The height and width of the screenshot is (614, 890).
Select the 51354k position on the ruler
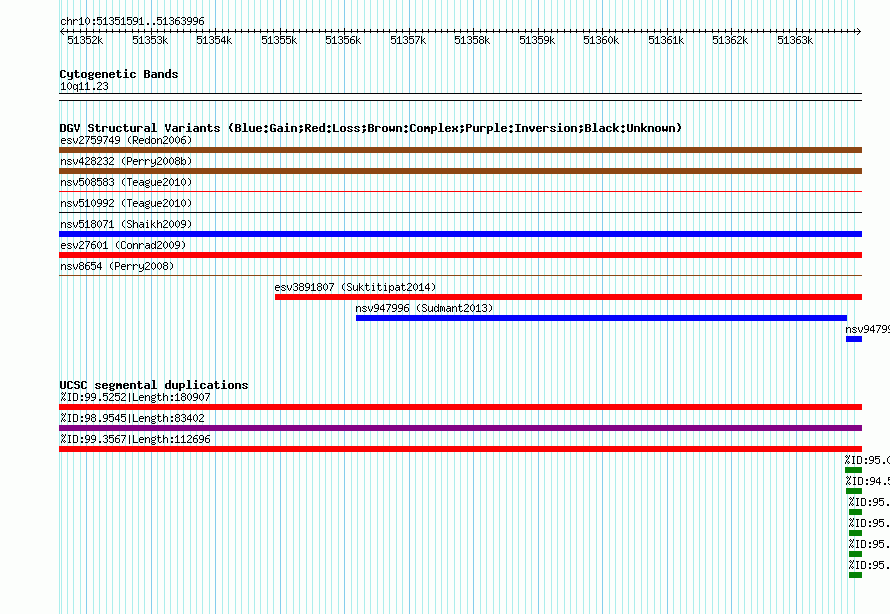(x=214, y=40)
